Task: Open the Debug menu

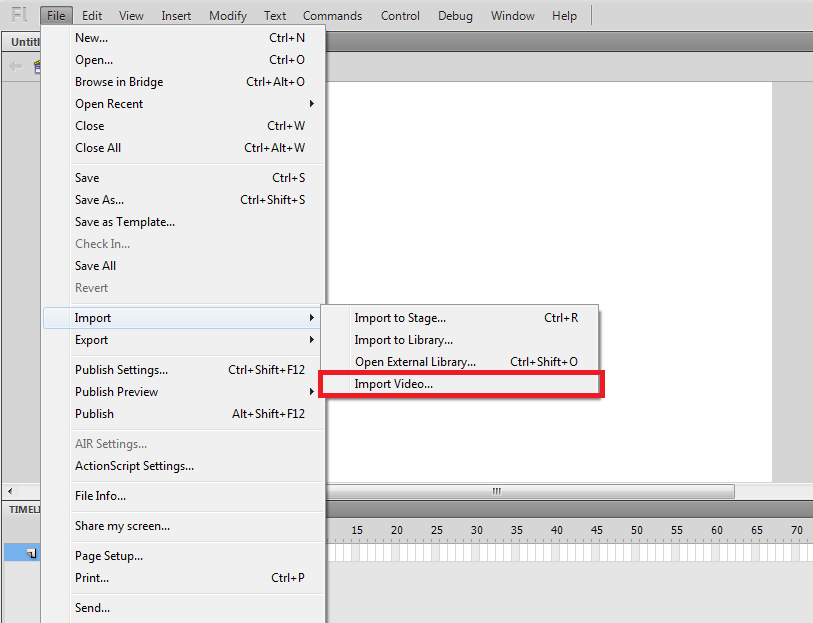Action: tap(455, 16)
